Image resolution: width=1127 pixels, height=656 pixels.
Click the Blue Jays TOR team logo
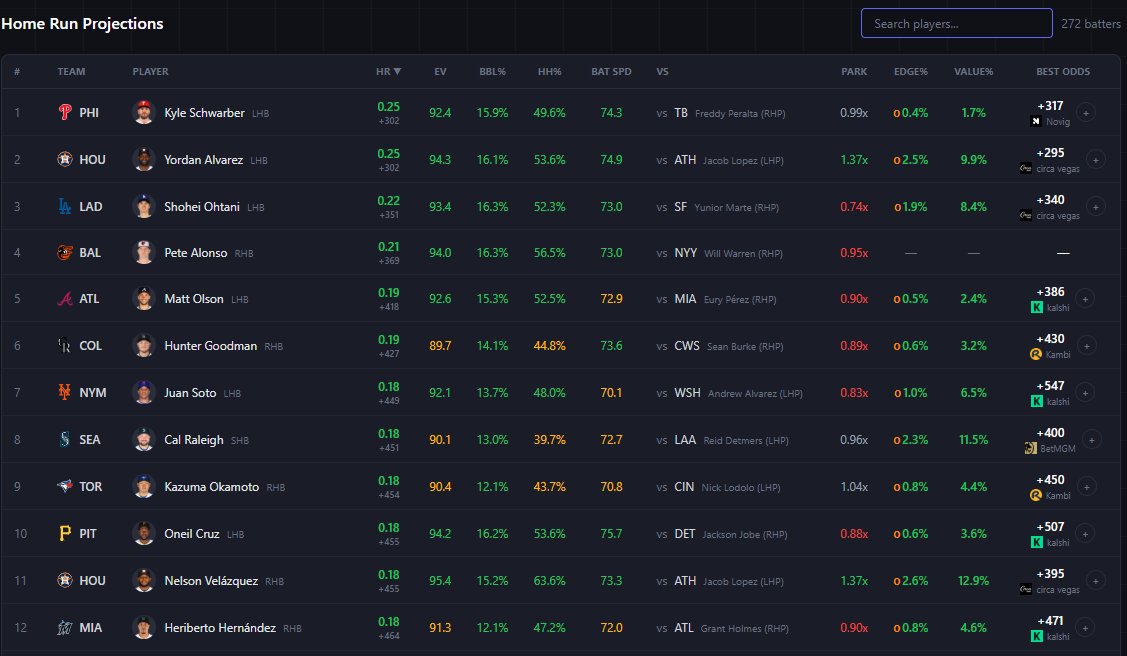65,486
